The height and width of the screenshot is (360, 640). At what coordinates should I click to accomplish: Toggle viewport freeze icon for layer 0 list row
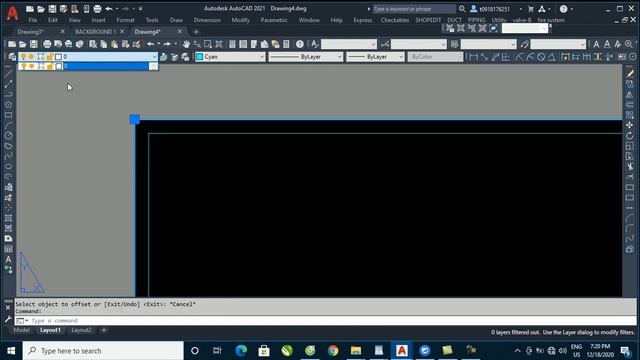42,66
